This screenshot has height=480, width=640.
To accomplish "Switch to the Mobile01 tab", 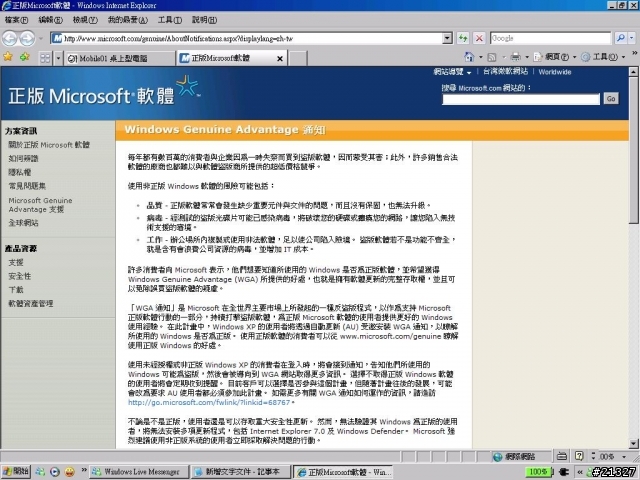I will (119, 58).
